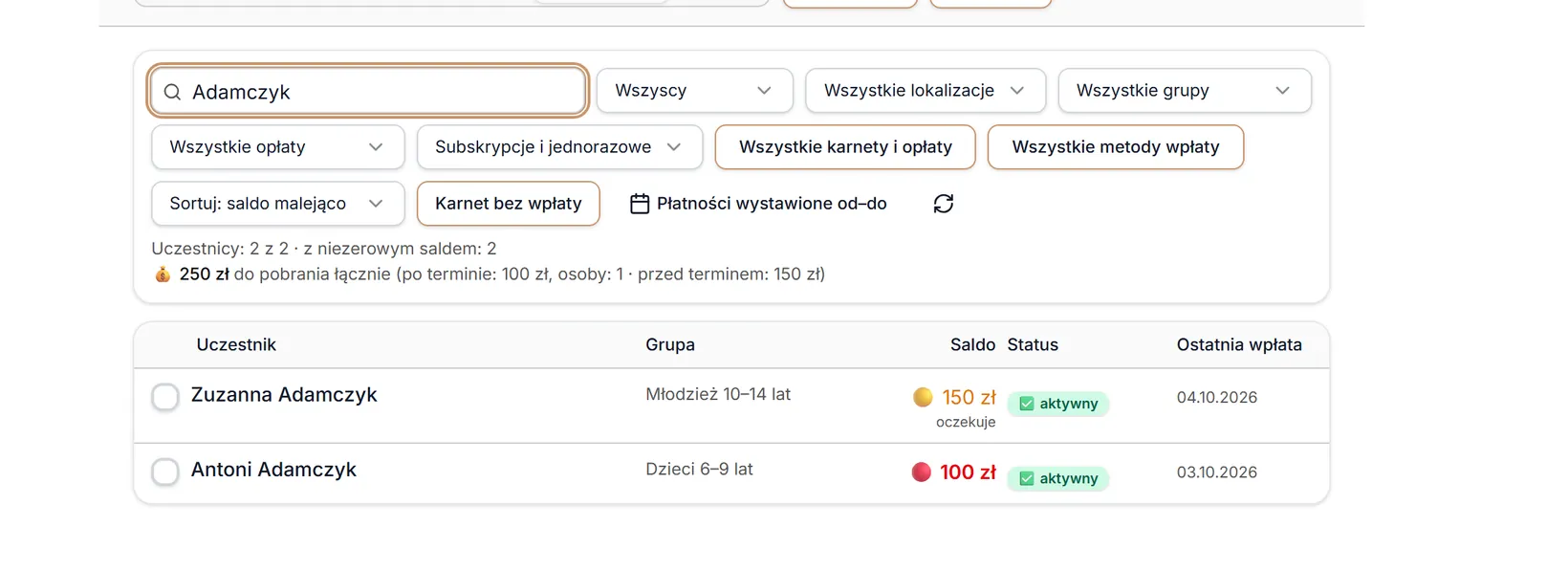This screenshot has height=571, width=1568.
Task: Click the Wszystkie karnety i opłaty button
Action: pos(845,147)
